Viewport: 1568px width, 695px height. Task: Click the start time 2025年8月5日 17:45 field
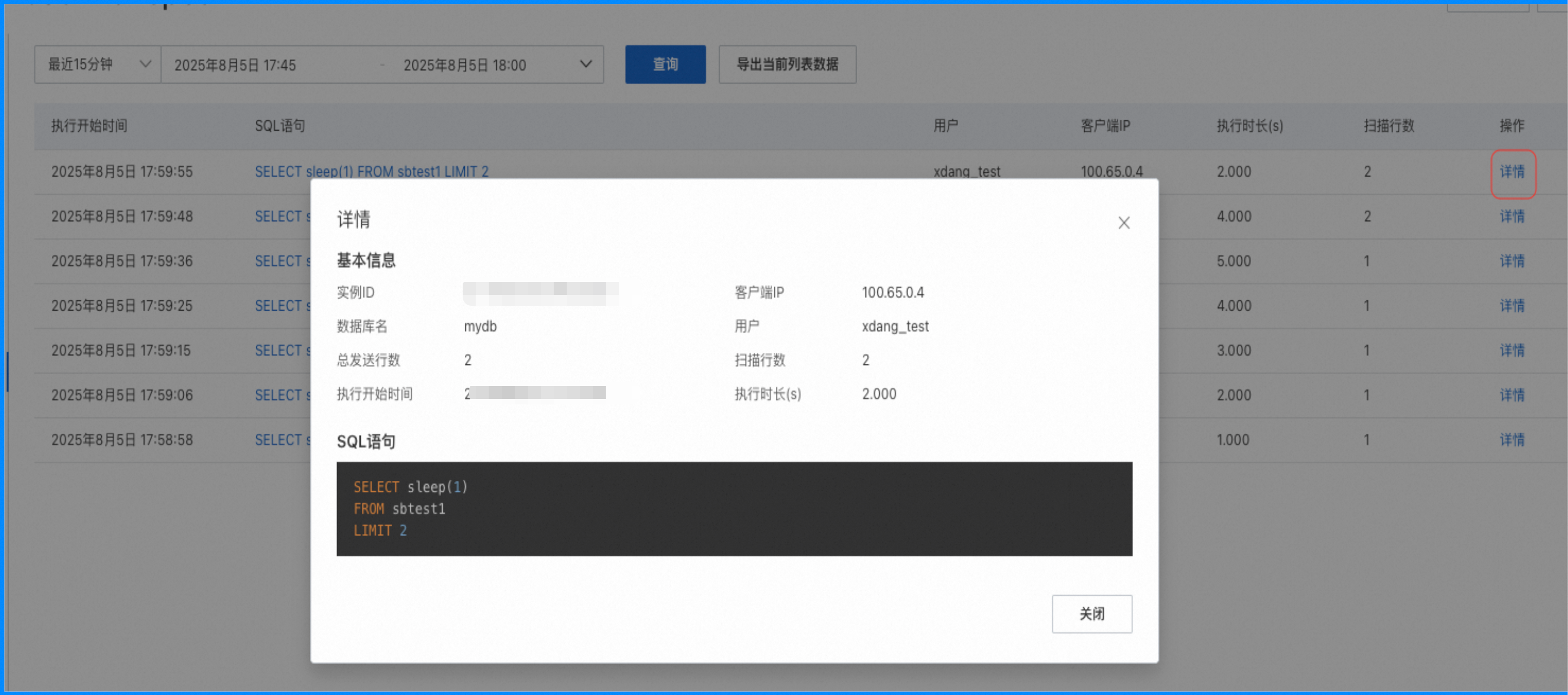coord(236,65)
